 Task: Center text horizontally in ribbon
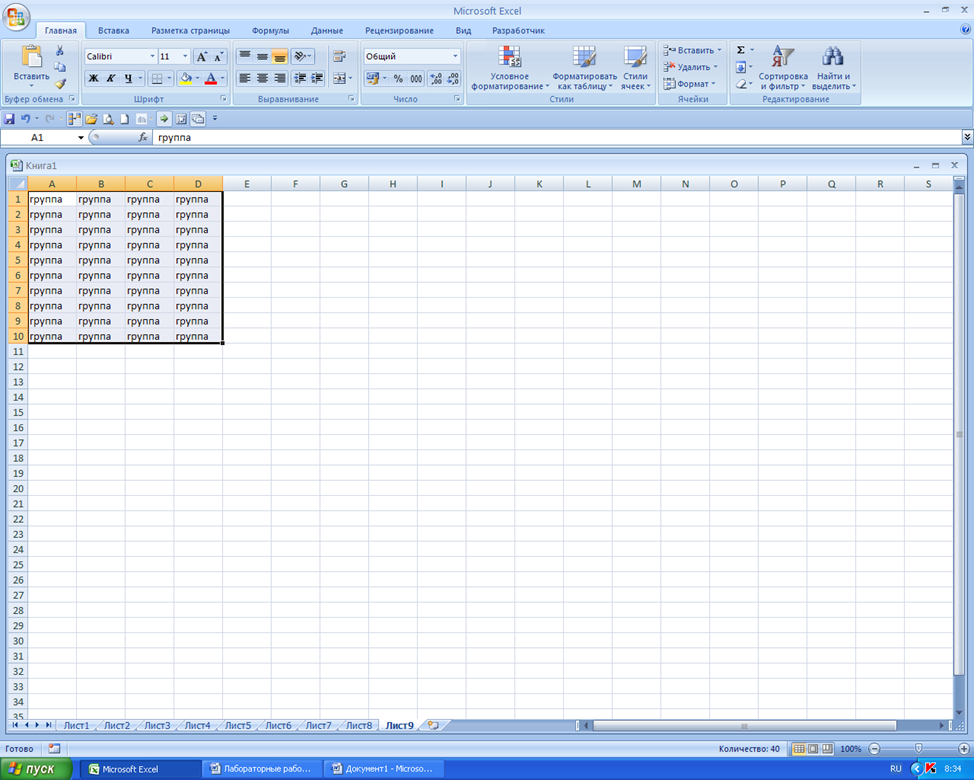262,78
